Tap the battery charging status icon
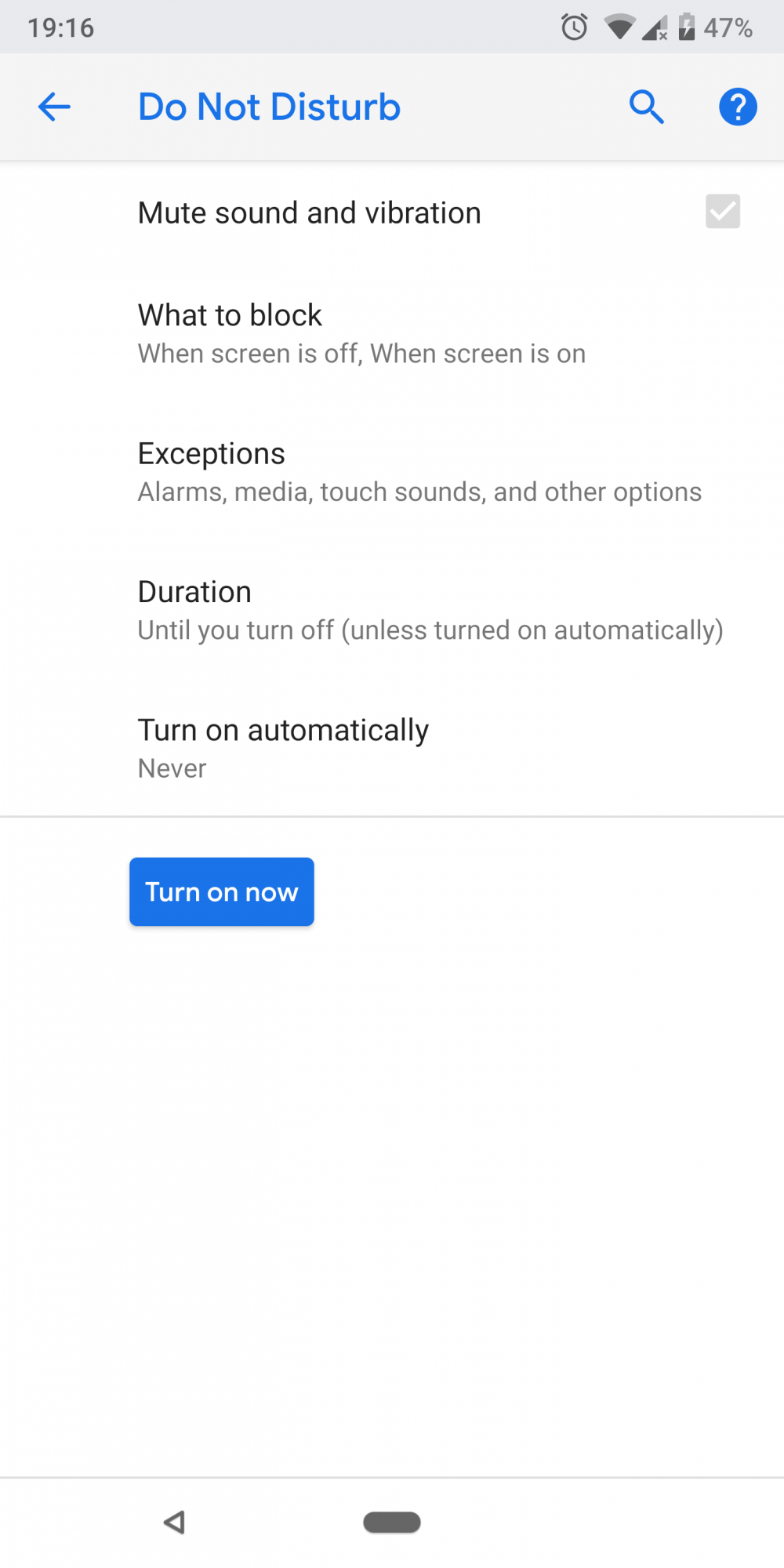 coord(687,27)
